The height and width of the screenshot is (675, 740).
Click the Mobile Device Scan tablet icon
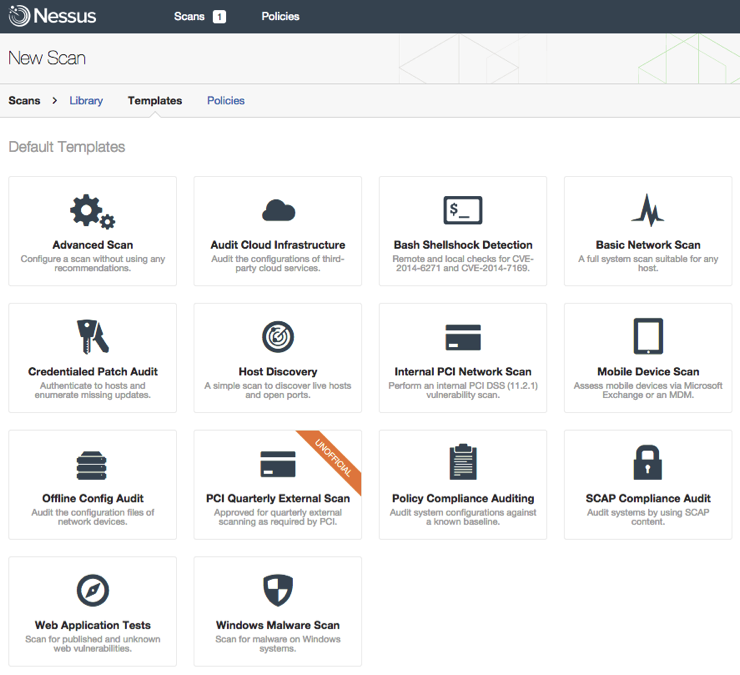[x=648, y=337]
